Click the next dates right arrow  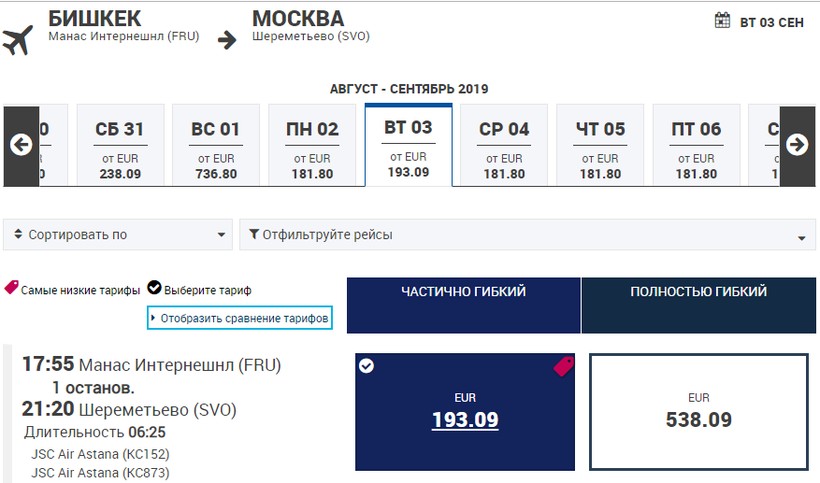tap(797, 145)
